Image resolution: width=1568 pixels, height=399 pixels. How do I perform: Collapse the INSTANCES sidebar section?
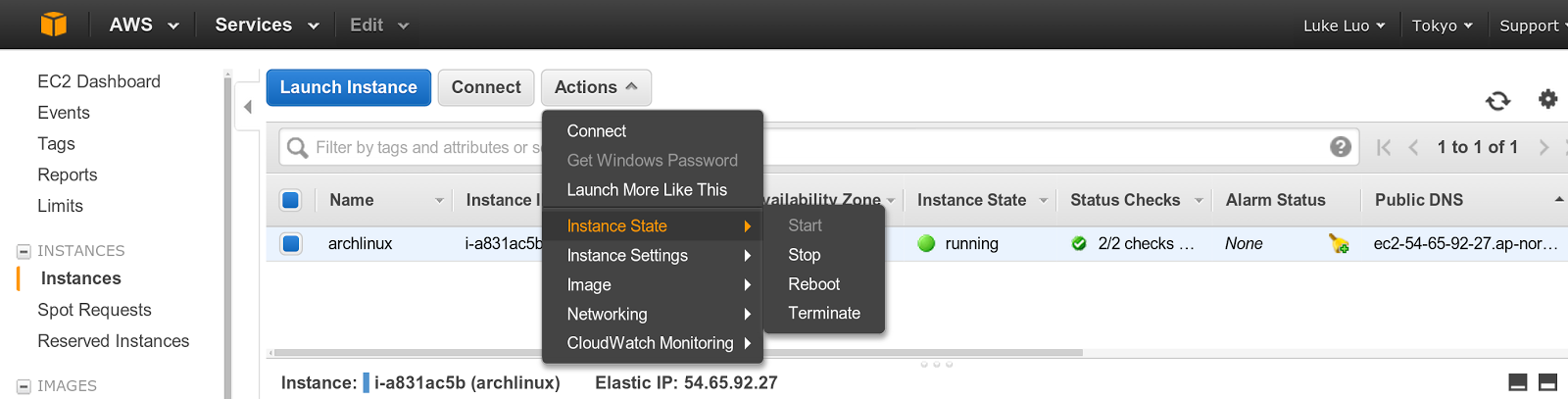(x=24, y=252)
